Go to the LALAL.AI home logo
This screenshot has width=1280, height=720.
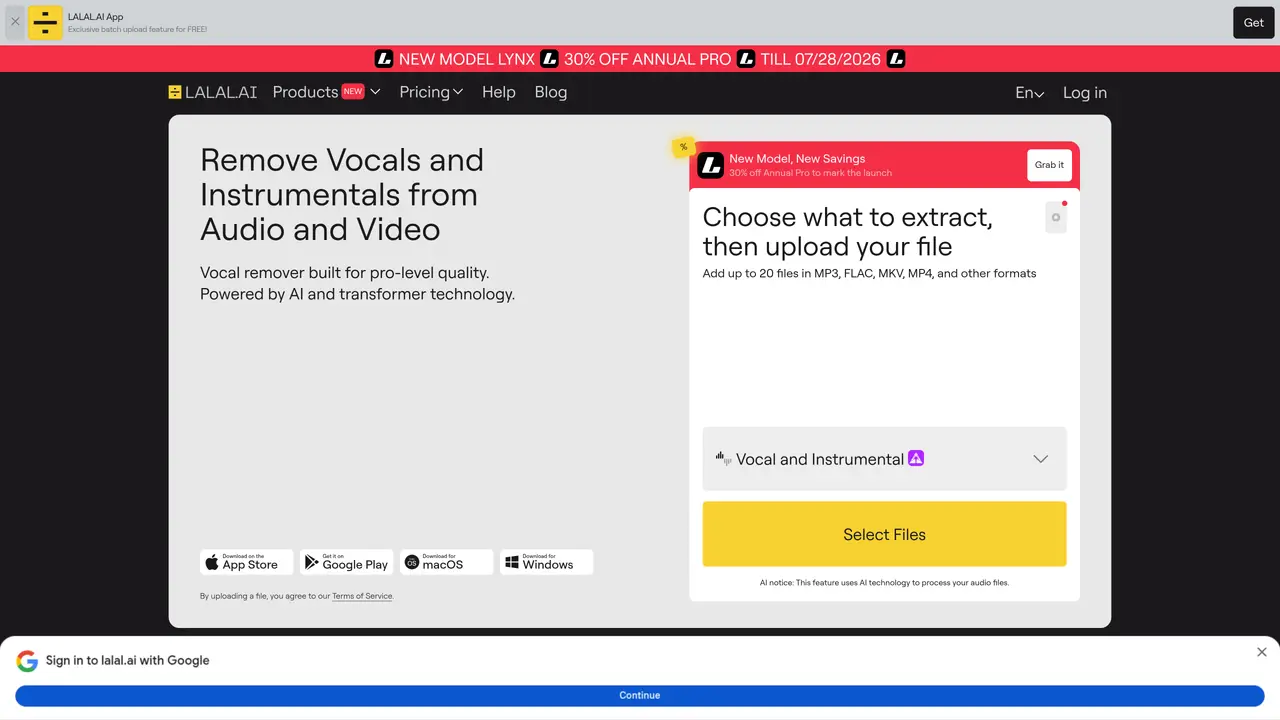pos(213,92)
